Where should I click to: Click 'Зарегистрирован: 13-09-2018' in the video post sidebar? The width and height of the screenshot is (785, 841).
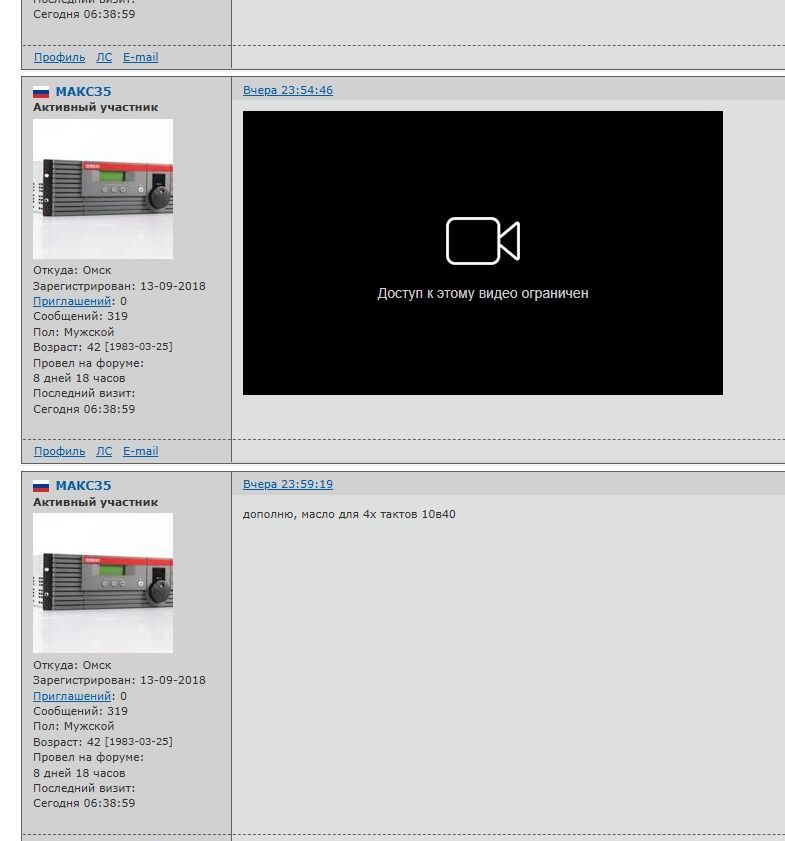[119, 286]
